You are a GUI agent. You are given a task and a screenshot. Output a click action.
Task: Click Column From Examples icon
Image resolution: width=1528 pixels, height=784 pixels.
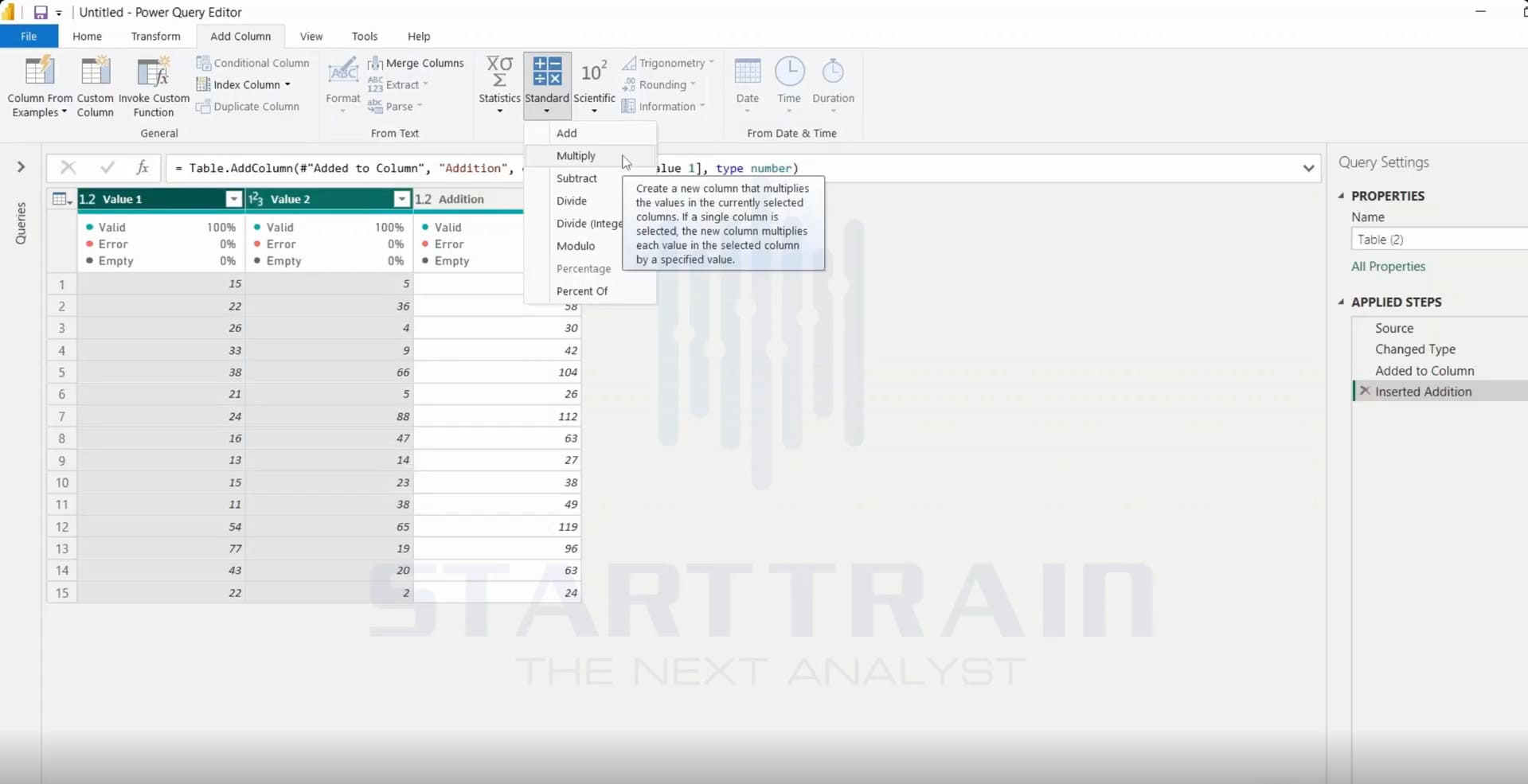39,72
